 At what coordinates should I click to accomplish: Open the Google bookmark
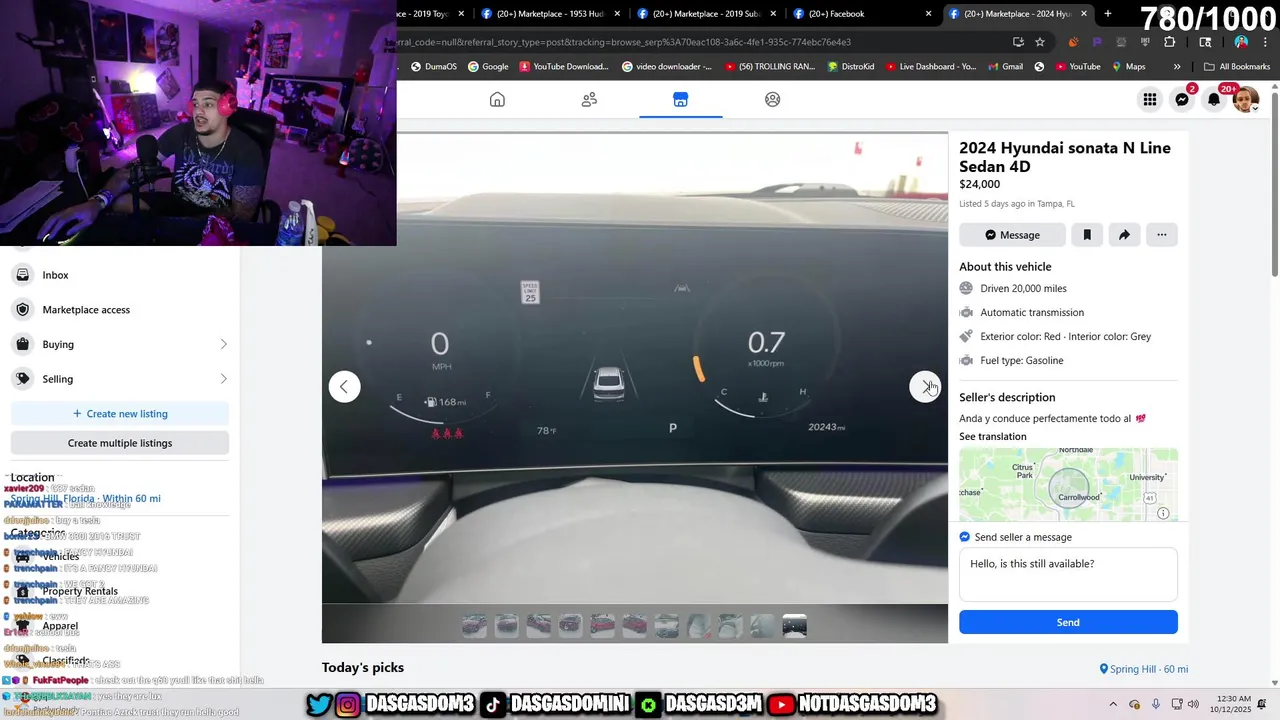(x=488, y=67)
